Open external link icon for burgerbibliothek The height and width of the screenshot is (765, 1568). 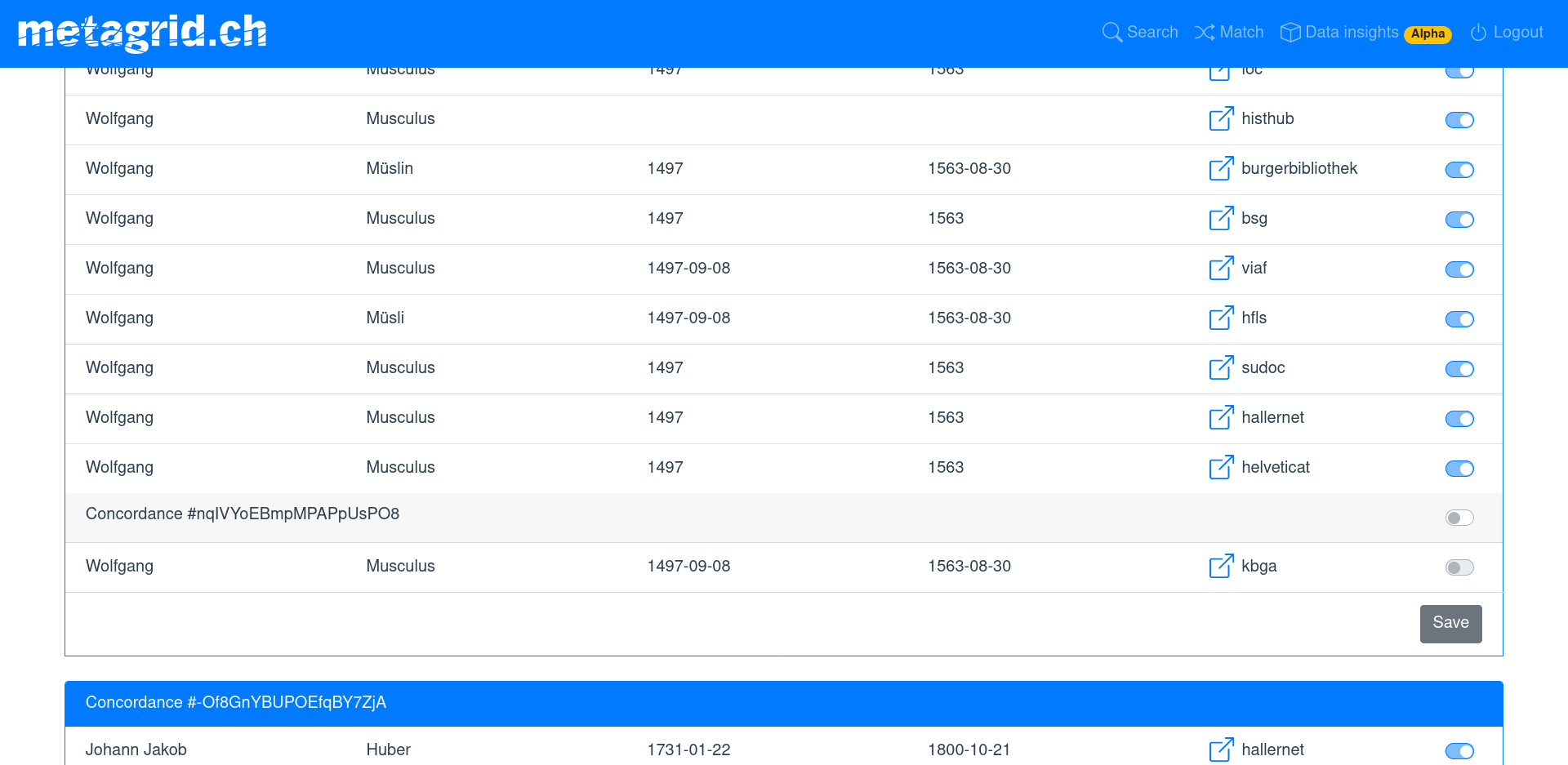coord(1221,169)
